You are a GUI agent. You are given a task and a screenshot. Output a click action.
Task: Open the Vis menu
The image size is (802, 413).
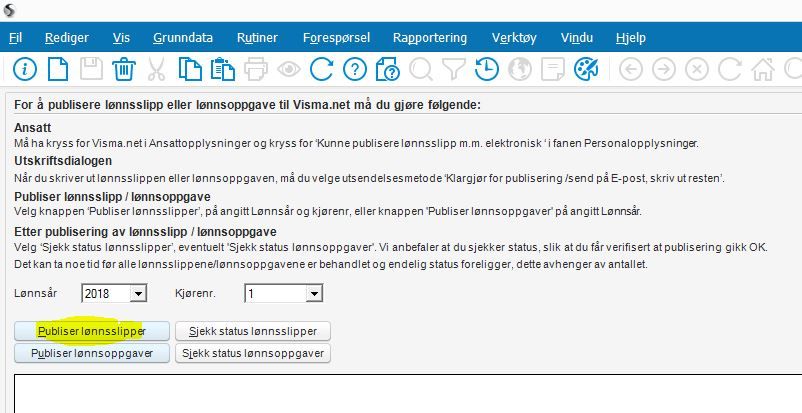121,38
